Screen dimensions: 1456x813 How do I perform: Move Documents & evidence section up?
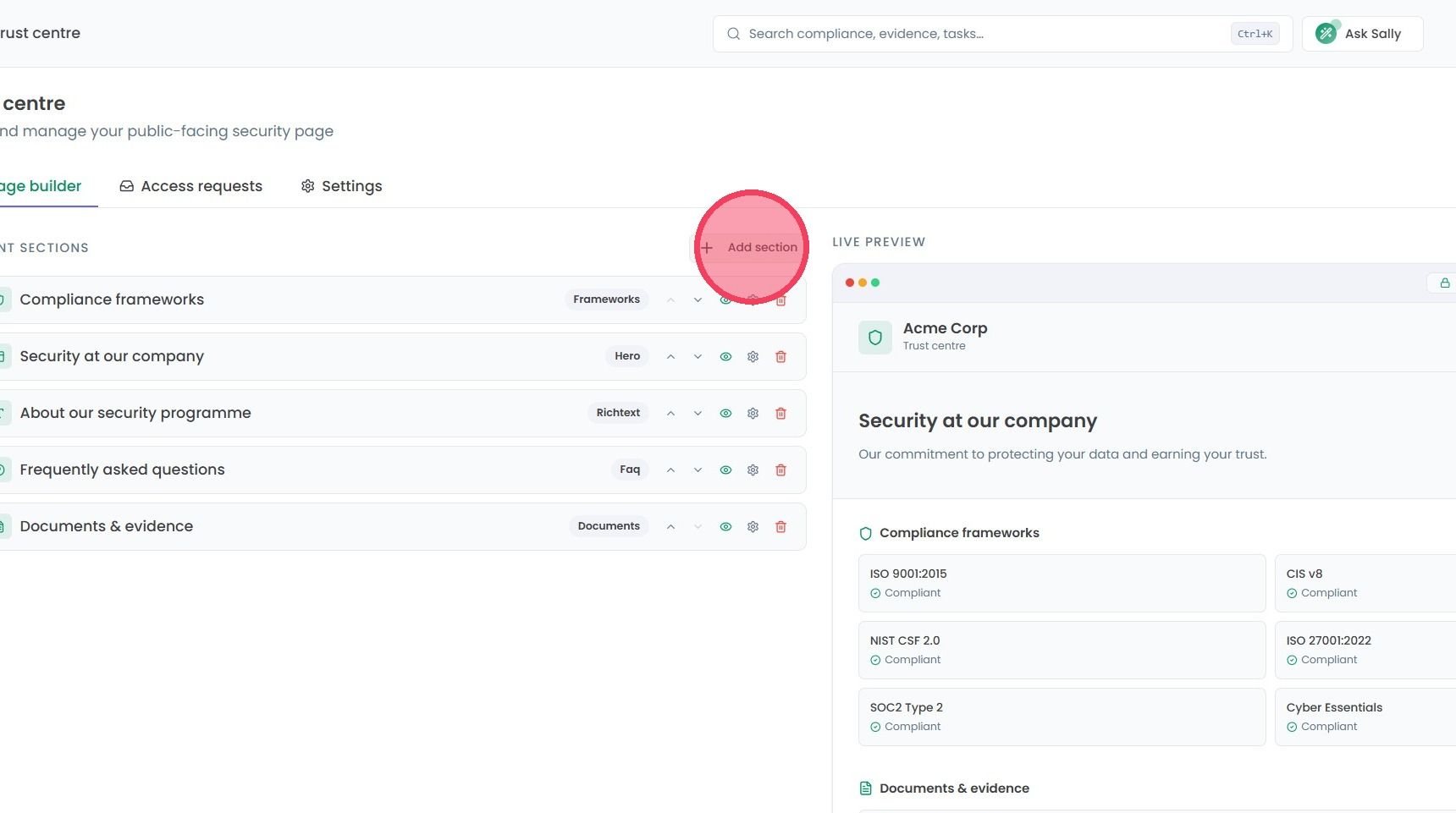670,527
